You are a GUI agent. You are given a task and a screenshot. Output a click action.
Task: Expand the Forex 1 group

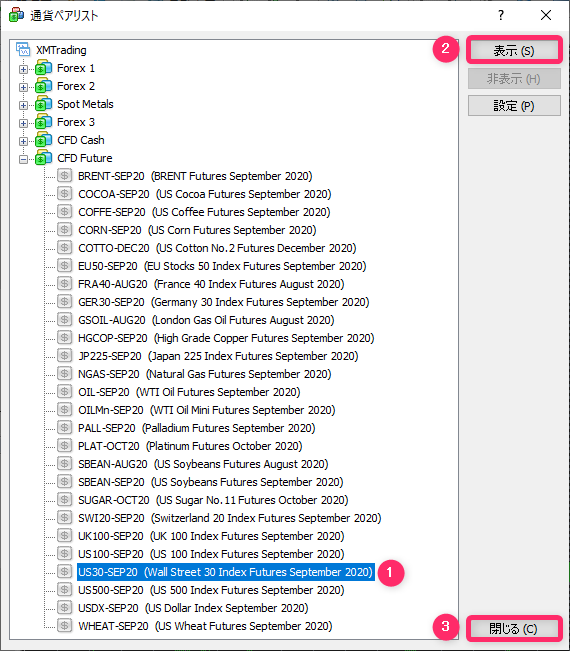(x=23, y=69)
